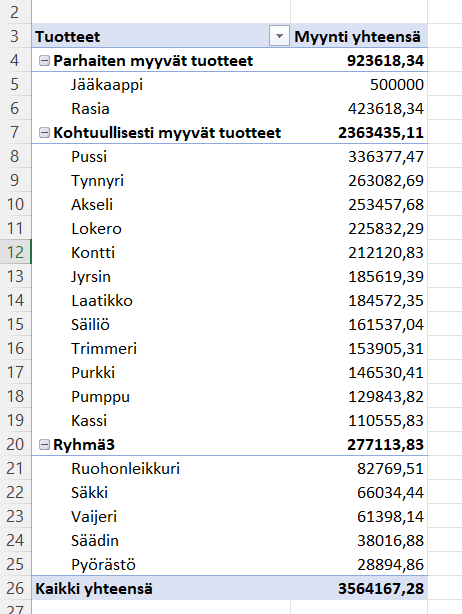Collapse the Ryhmä3 group
The image size is (462, 614).
(45, 444)
